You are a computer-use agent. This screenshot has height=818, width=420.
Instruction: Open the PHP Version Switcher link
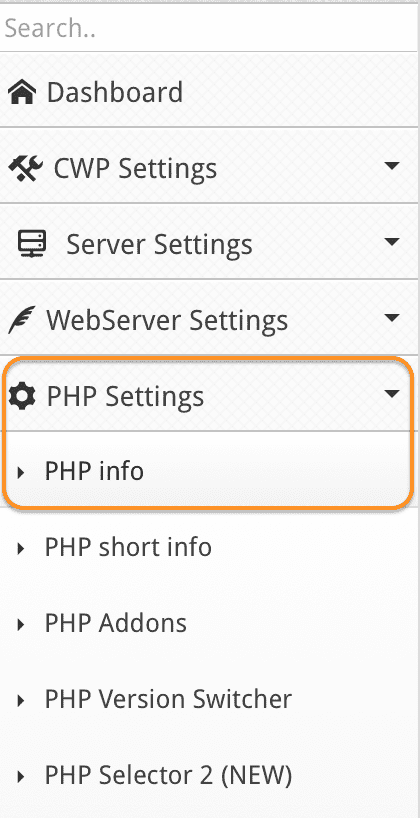168,700
